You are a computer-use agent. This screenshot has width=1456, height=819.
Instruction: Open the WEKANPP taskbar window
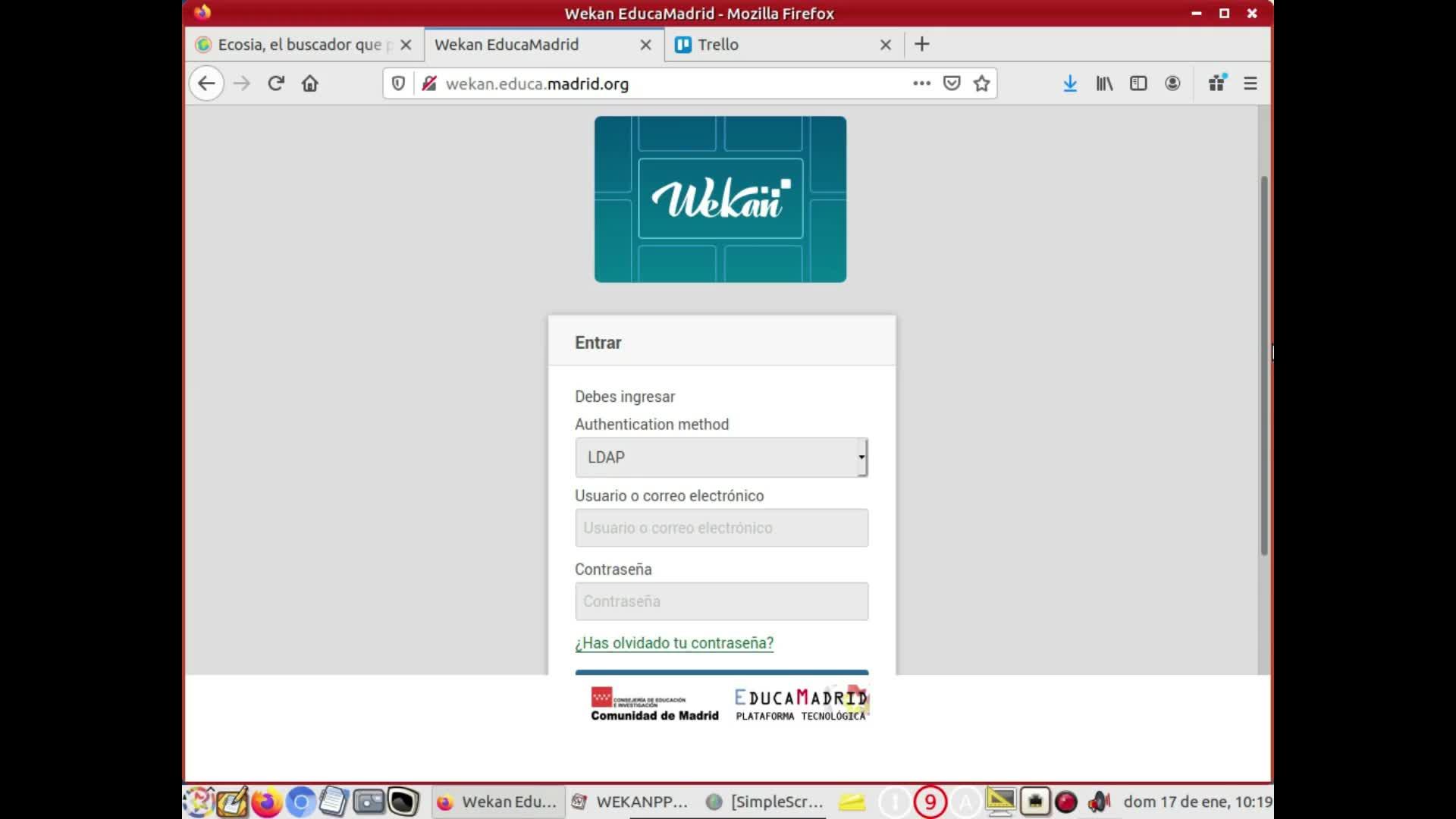click(630, 802)
